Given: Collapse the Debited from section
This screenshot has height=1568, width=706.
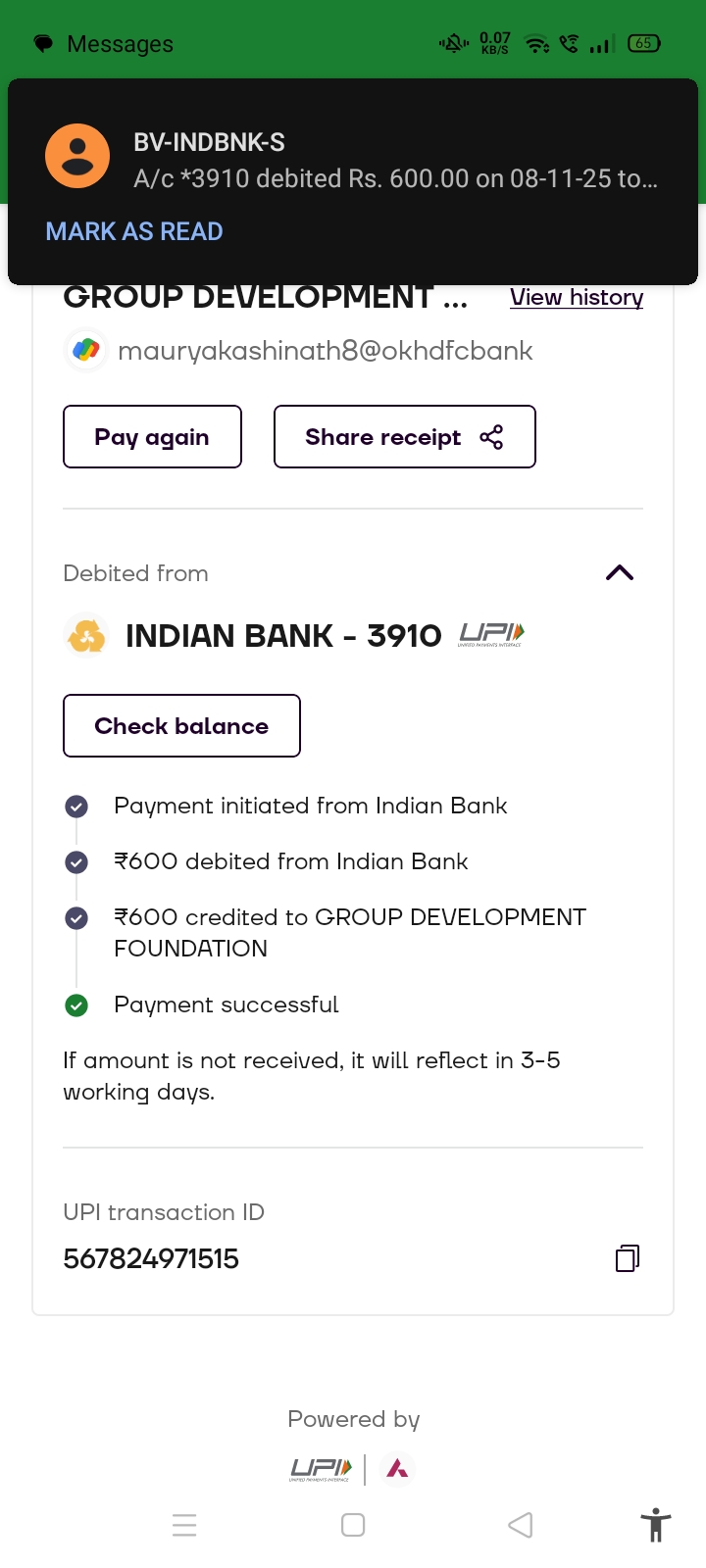Looking at the screenshot, I should [620, 573].
